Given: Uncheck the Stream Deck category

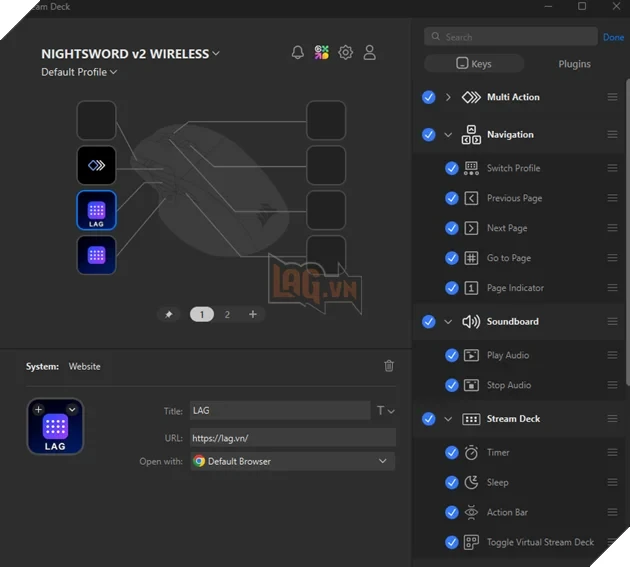Looking at the screenshot, I should pos(429,419).
